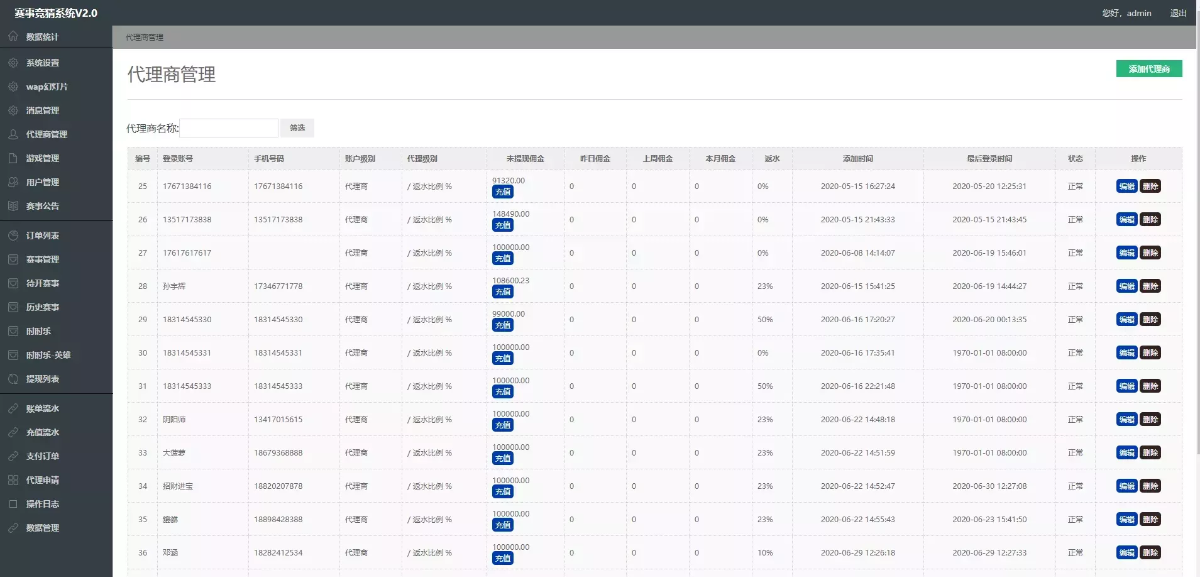1204x583 pixels.
Task: Open 赛事公告 in the sidebar
Action: point(42,207)
